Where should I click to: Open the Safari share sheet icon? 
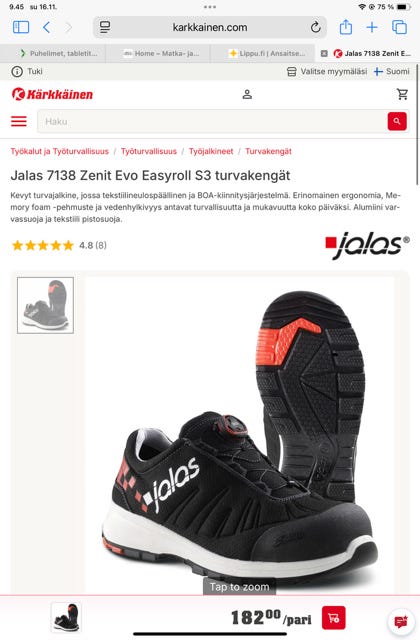coord(346,27)
